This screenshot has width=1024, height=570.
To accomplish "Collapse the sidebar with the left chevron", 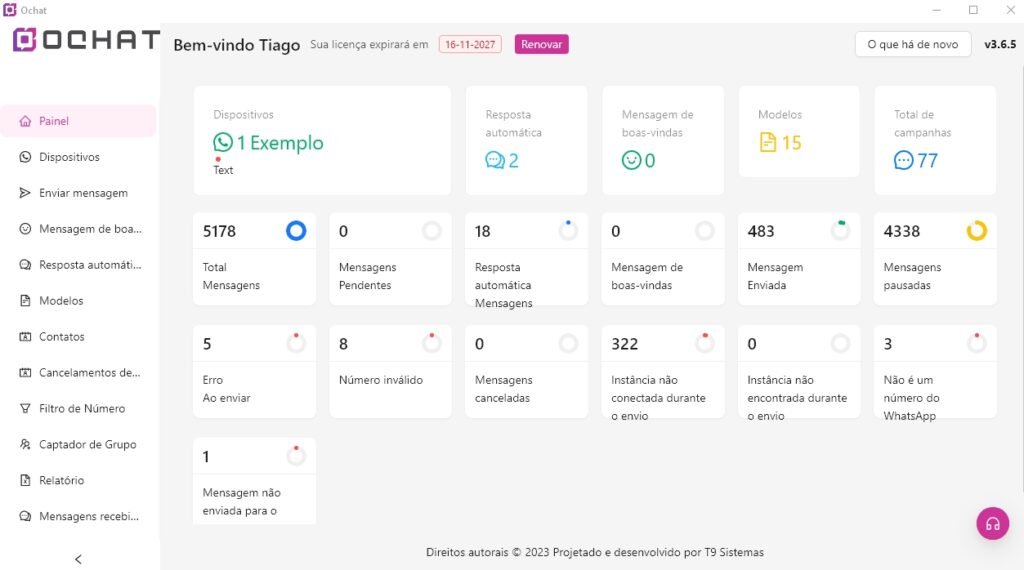I will pos(78,559).
